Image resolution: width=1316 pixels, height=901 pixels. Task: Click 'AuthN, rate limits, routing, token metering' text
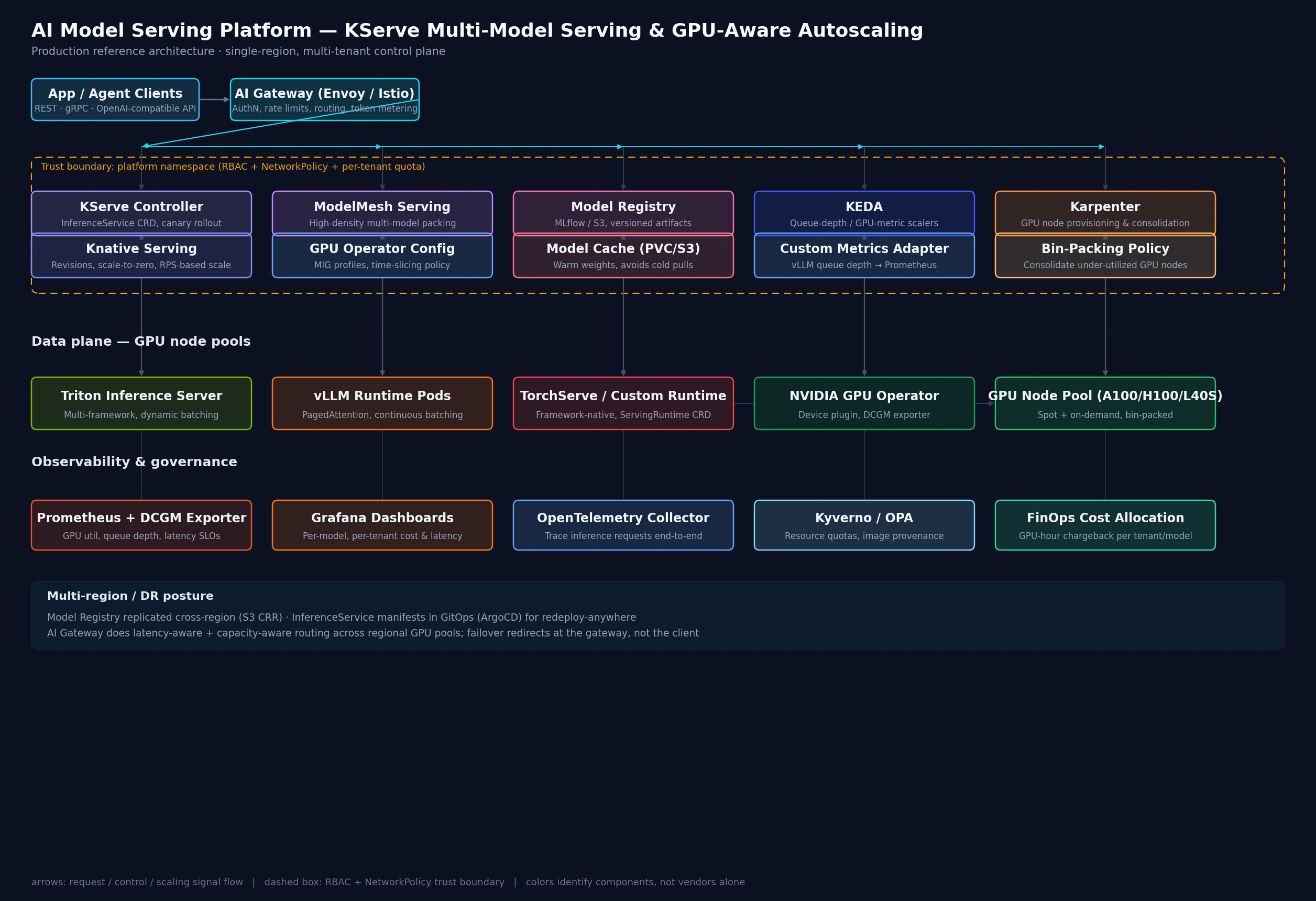324,108
